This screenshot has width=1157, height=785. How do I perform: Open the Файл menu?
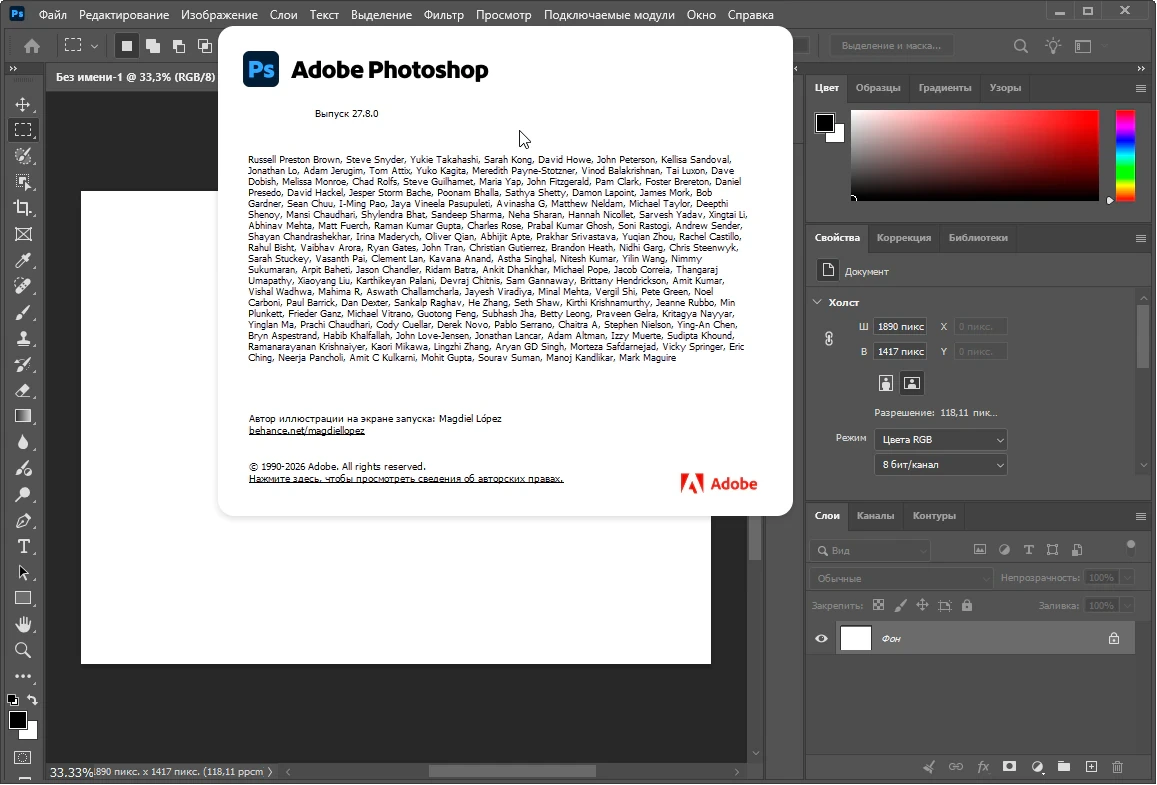coord(52,15)
